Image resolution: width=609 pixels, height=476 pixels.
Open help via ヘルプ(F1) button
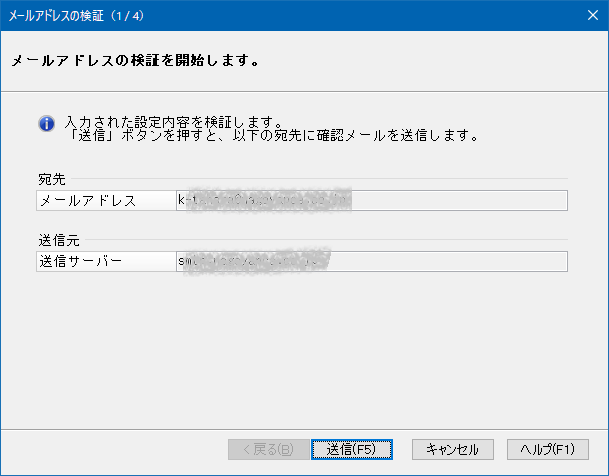pos(547,449)
